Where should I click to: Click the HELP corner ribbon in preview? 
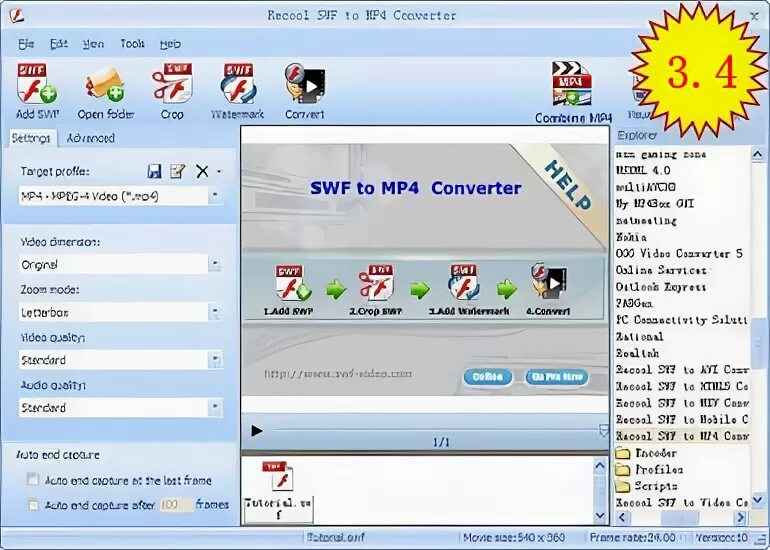[567, 186]
